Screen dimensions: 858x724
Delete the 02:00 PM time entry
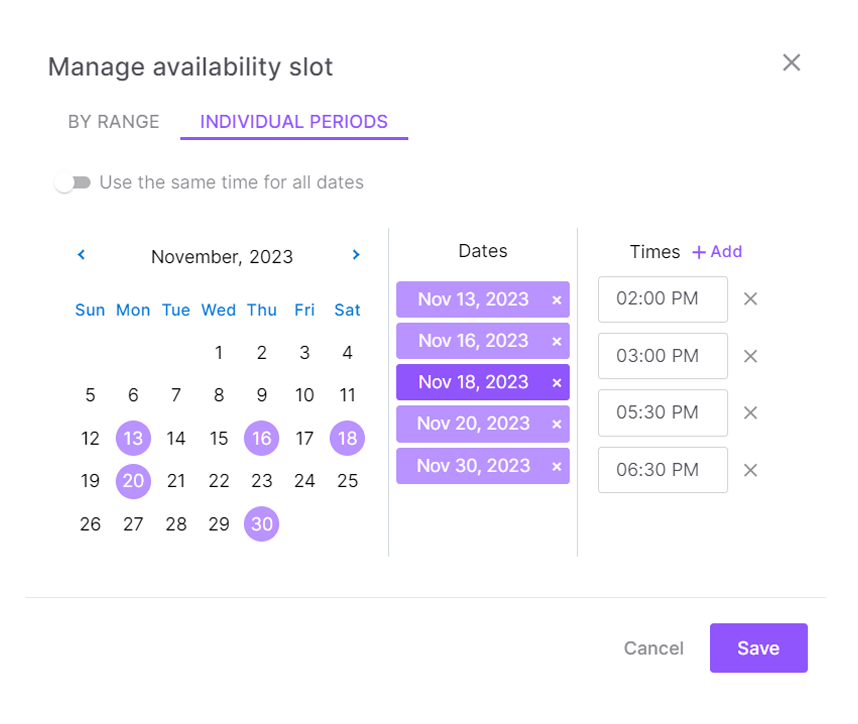pos(751,299)
